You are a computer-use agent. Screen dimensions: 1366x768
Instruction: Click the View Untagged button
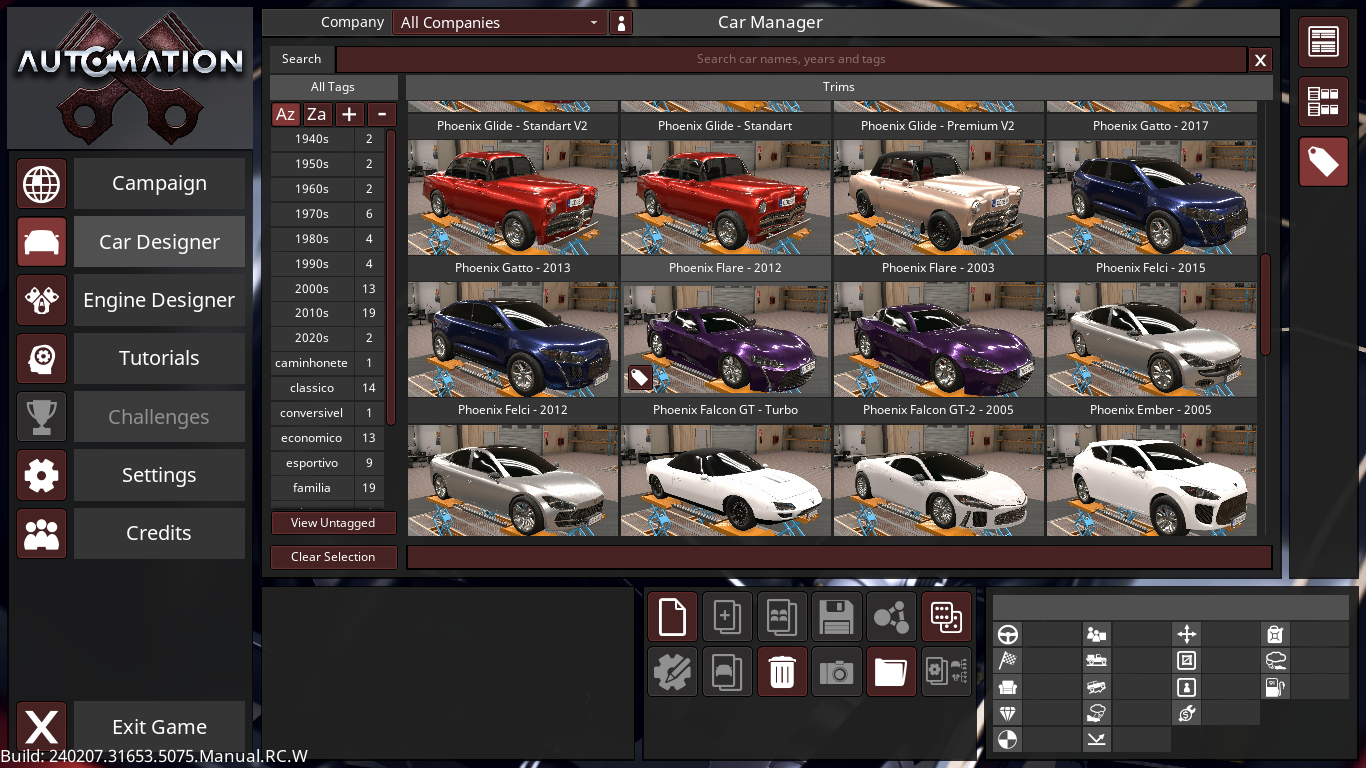[333, 523]
